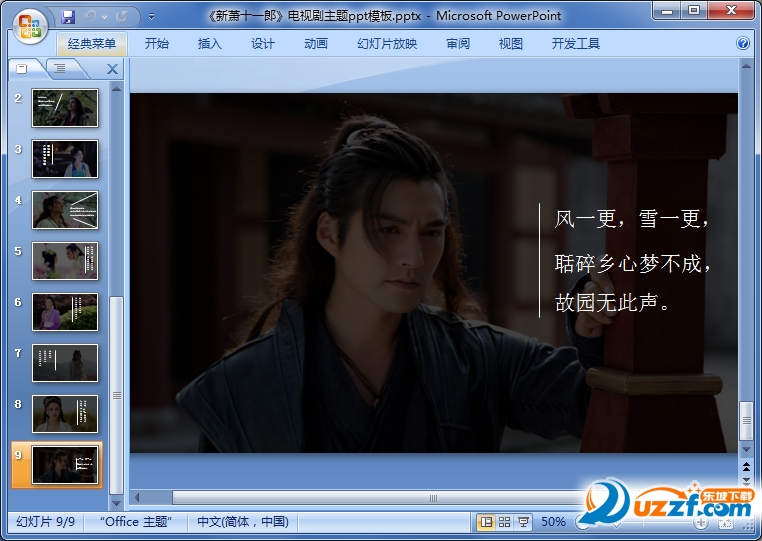Click thumbnail pane scroll up arrow

(x=116, y=89)
